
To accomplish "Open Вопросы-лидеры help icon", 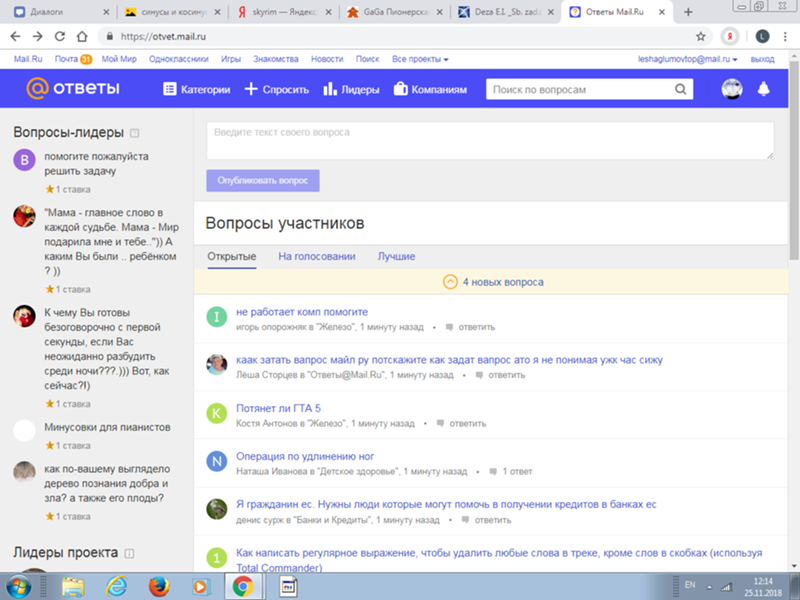I will (x=134, y=133).
